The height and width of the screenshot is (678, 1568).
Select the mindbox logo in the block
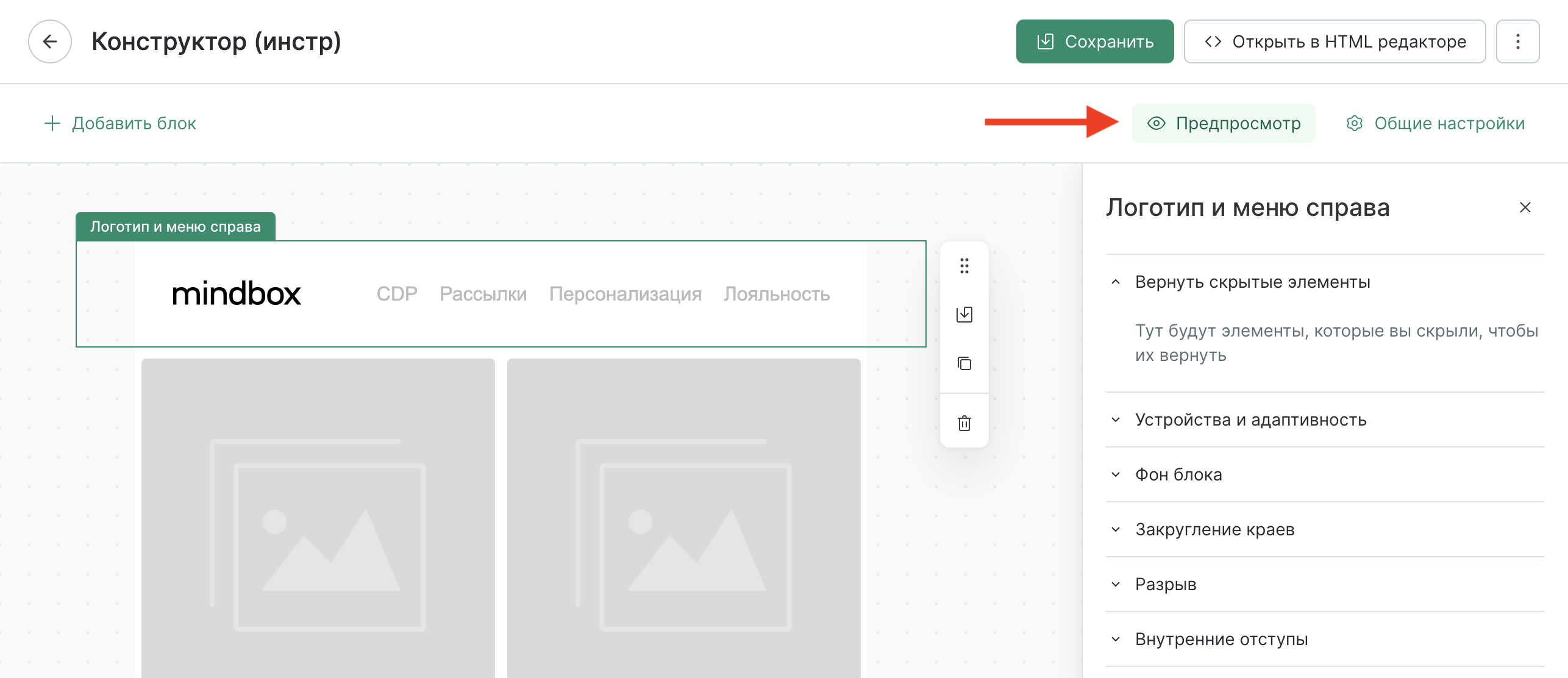click(237, 294)
